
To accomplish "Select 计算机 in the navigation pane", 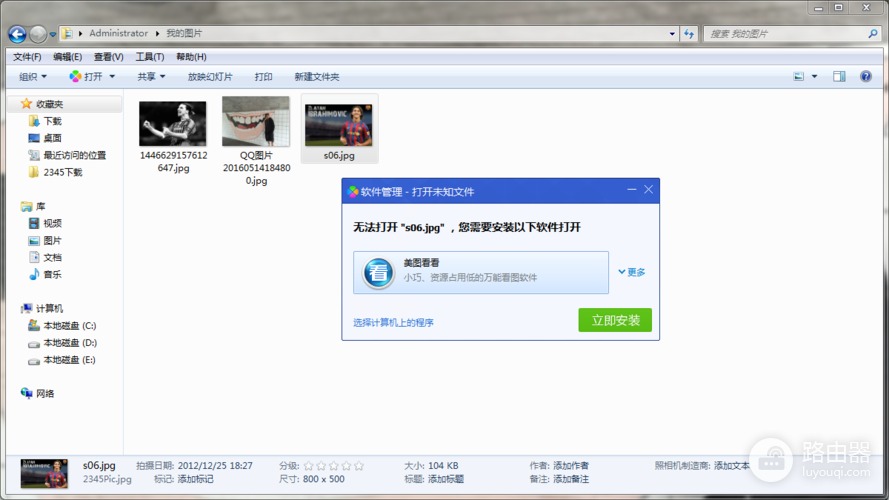I will [x=49, y=308].
